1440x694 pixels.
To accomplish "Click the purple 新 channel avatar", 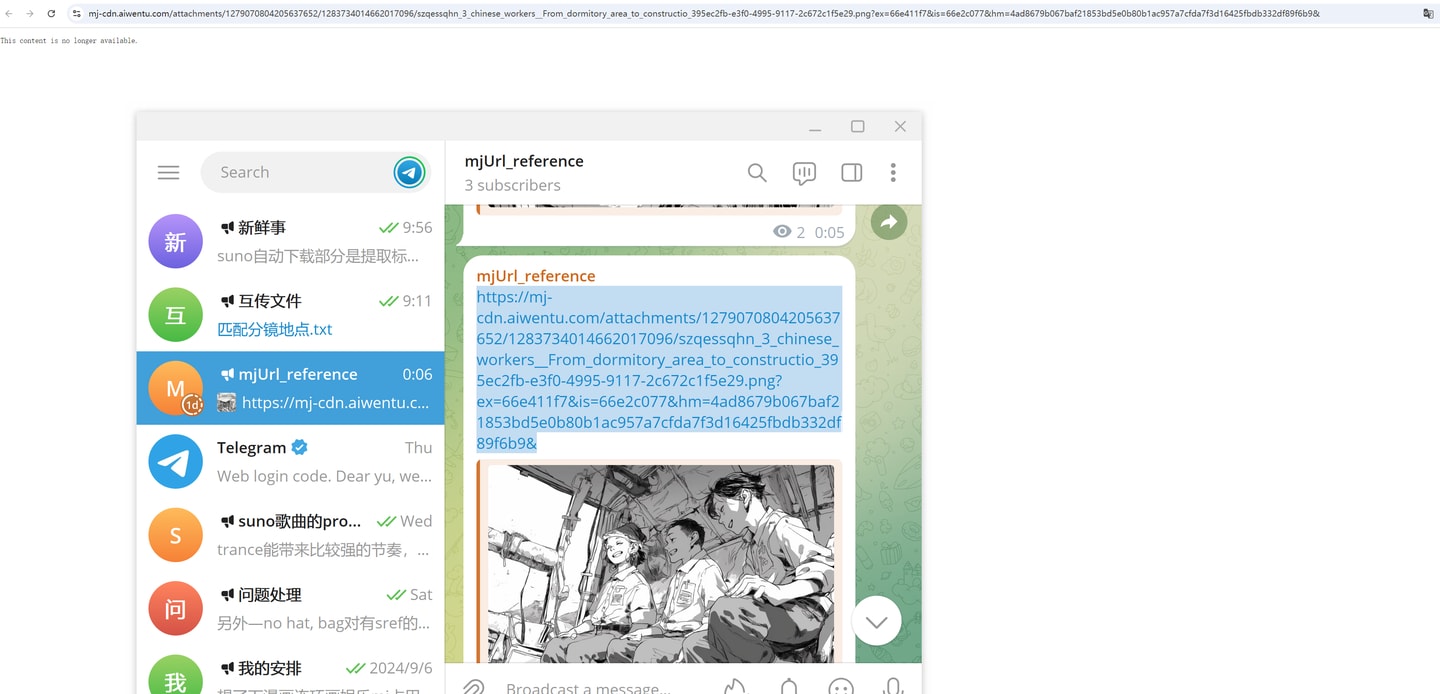I will coord(175,242).
